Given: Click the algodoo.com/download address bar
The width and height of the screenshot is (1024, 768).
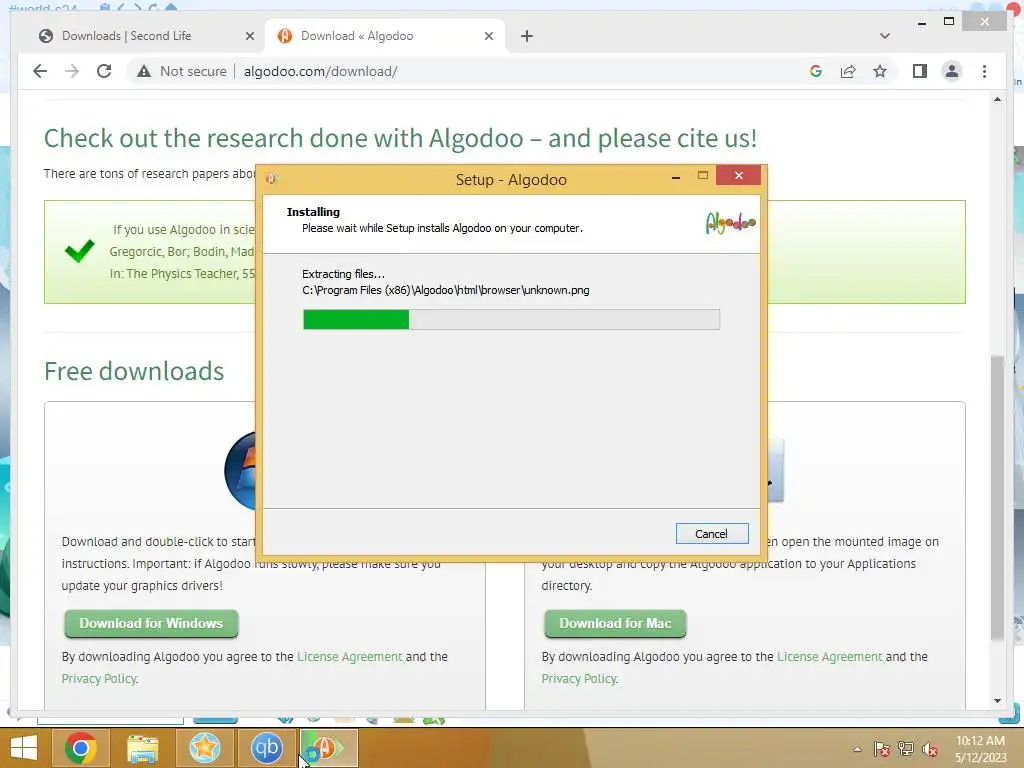Looking at the screenshot, I should click(320, 71).
